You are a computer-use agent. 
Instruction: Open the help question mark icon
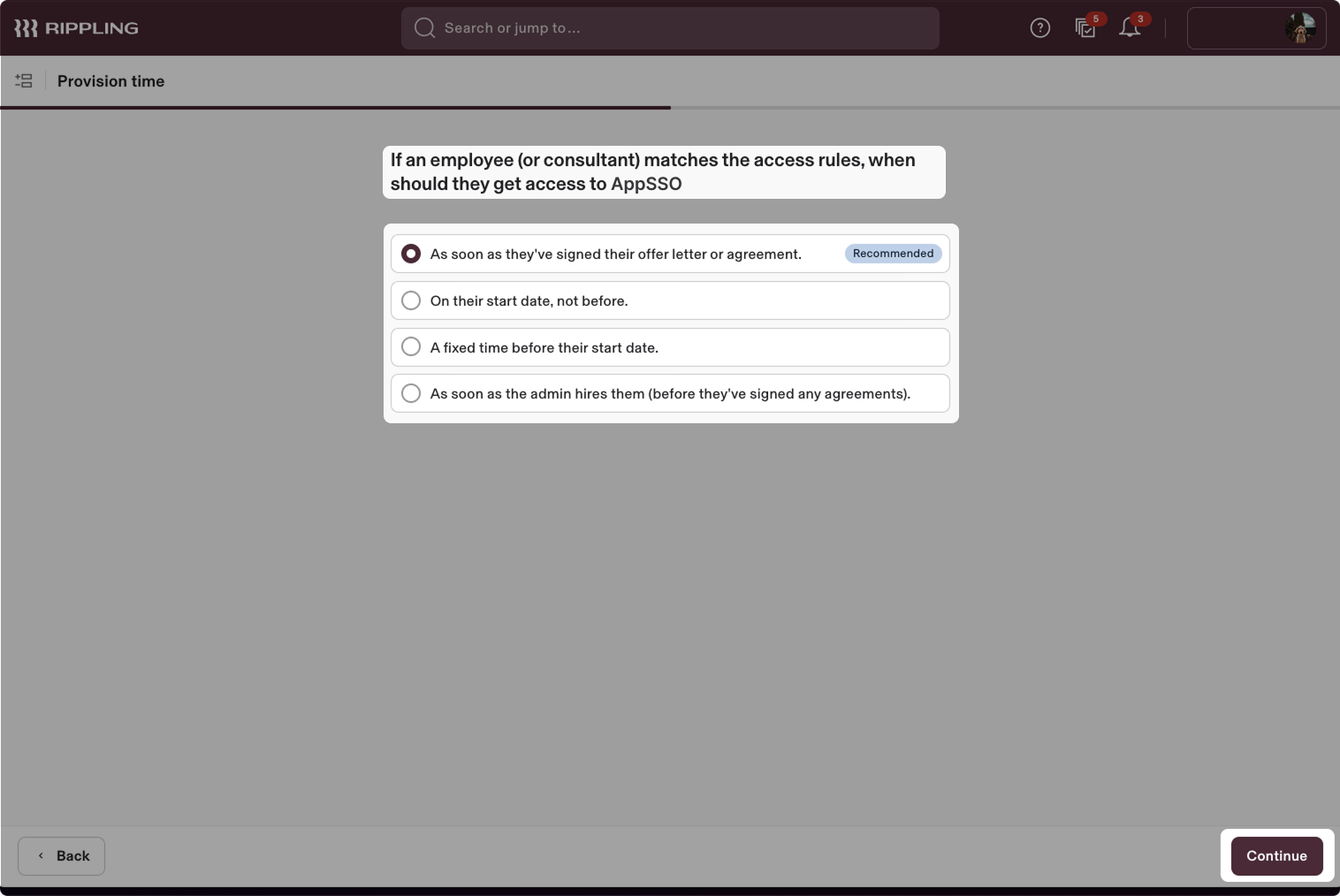[1039, 27]
